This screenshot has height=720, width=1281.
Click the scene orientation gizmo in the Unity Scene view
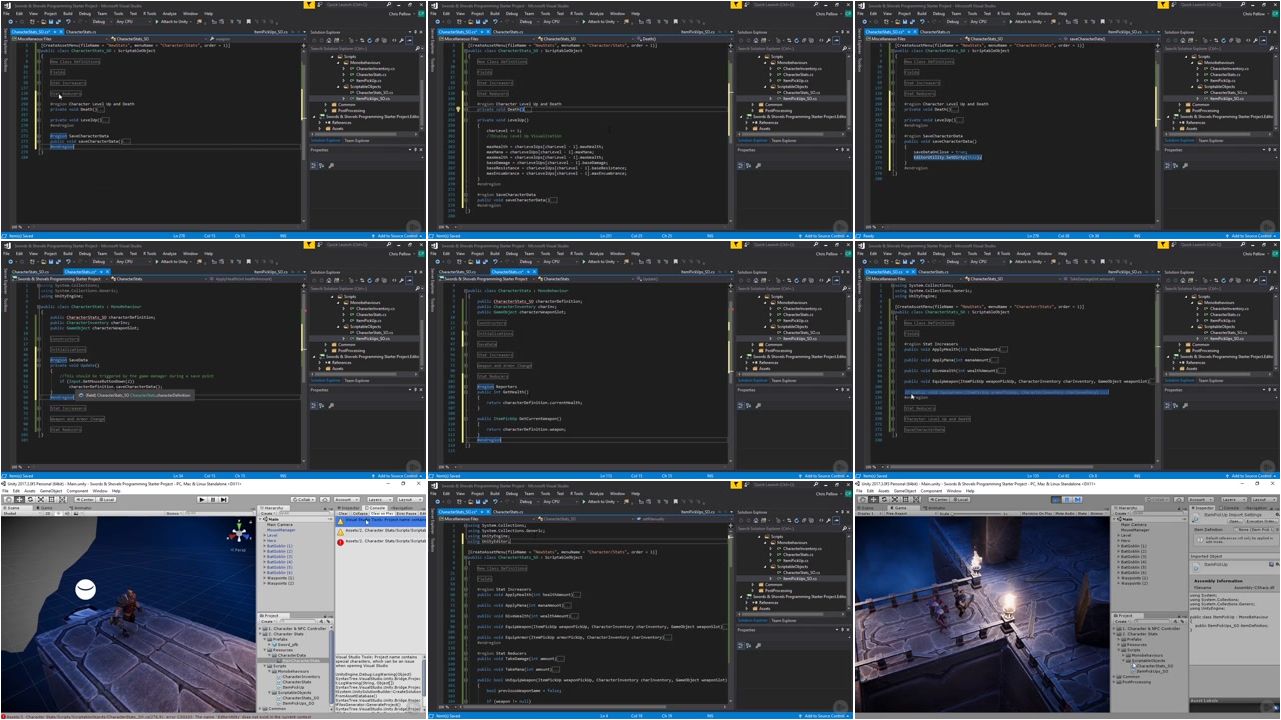[238, 531]
